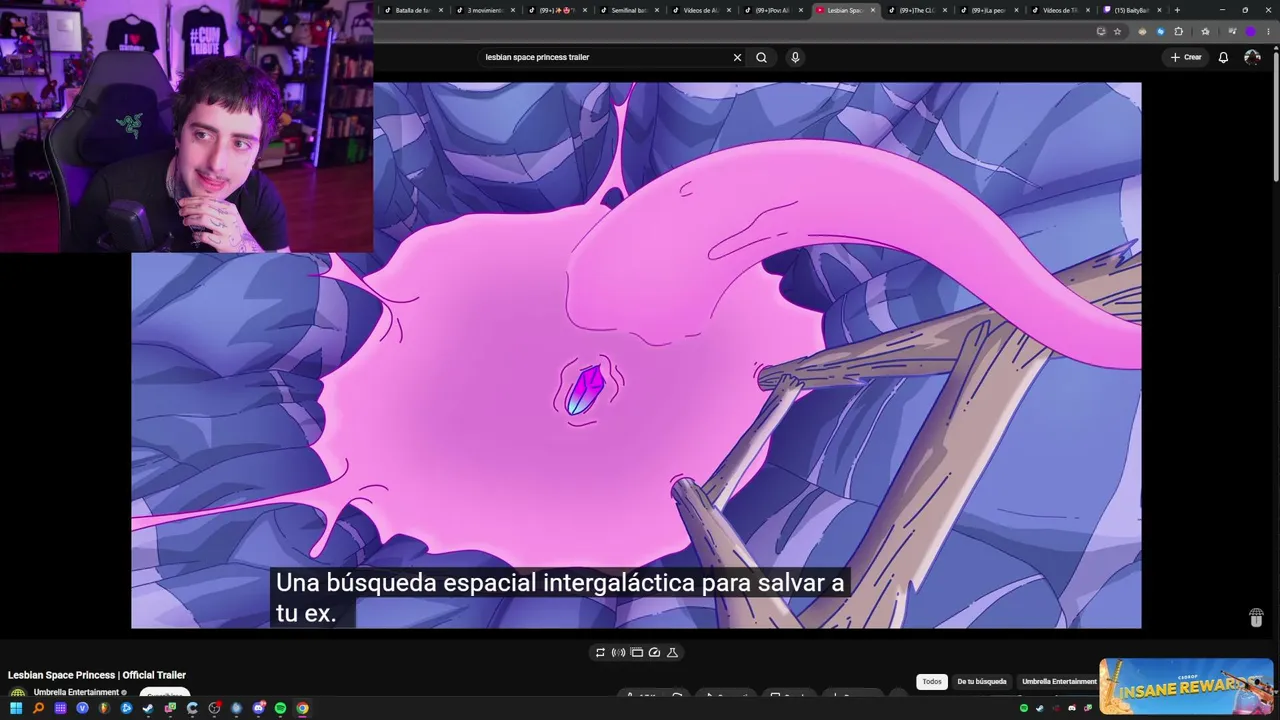Select the 'De tu búsqueda' filter chip
Image resolution: width=1280 pixels, height=720 pixels.
click(982, 682)
